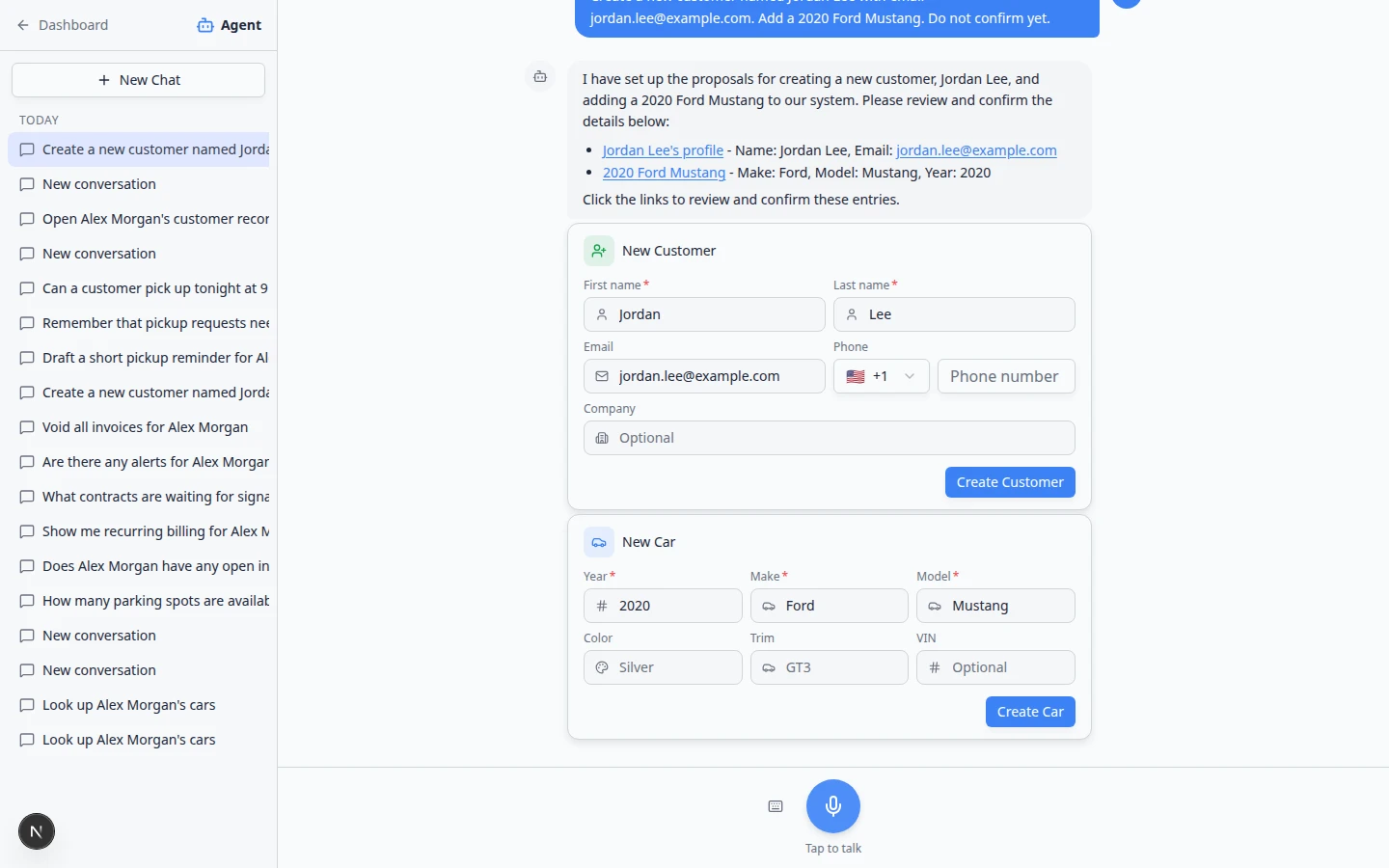
Task: Click the microphone Tap to talk button
Action: click(x=833, y=806)
